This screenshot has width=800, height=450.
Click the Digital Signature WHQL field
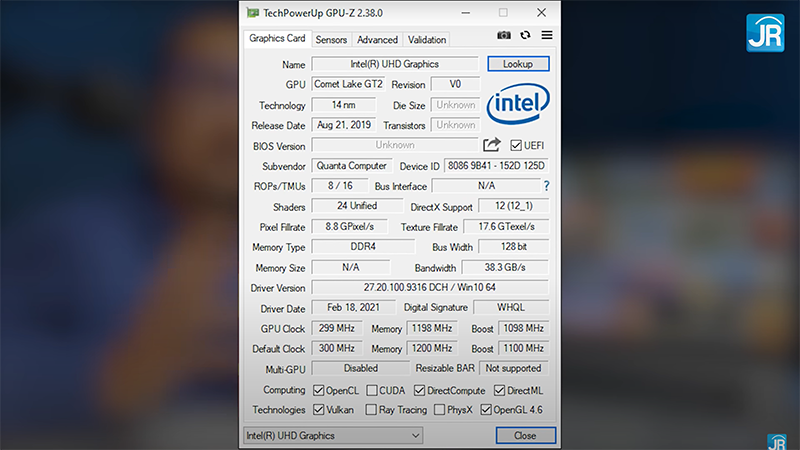click(511, 308)
